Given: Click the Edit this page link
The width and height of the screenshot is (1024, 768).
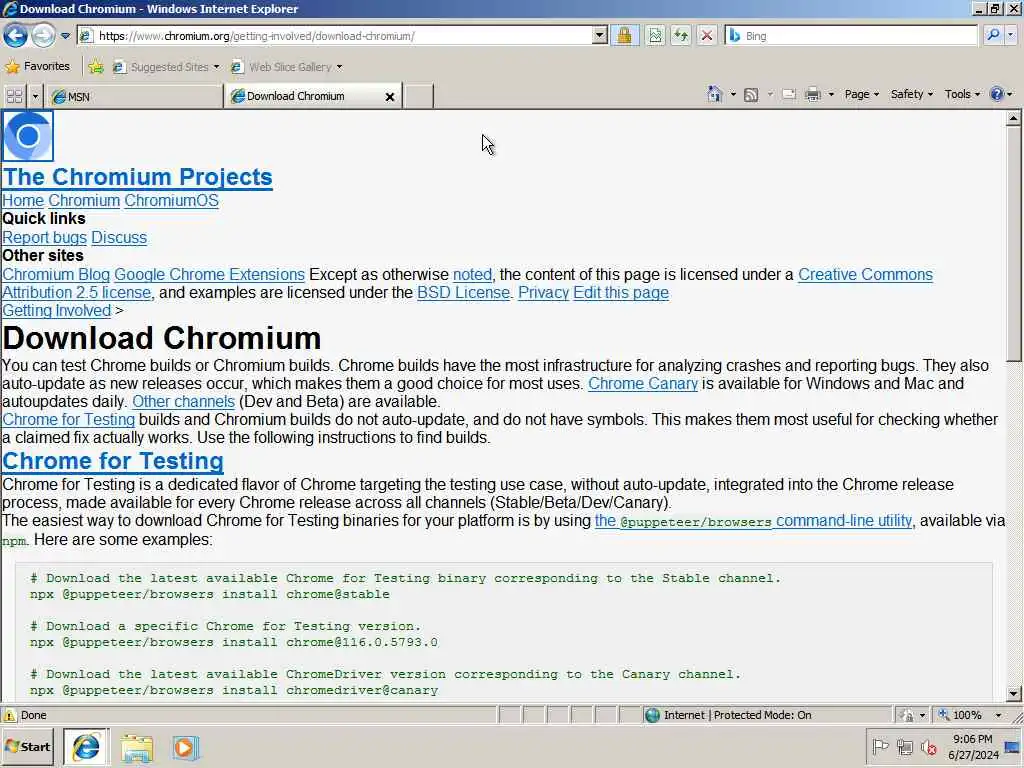Looking at the screenshot, I should [621, 293].
